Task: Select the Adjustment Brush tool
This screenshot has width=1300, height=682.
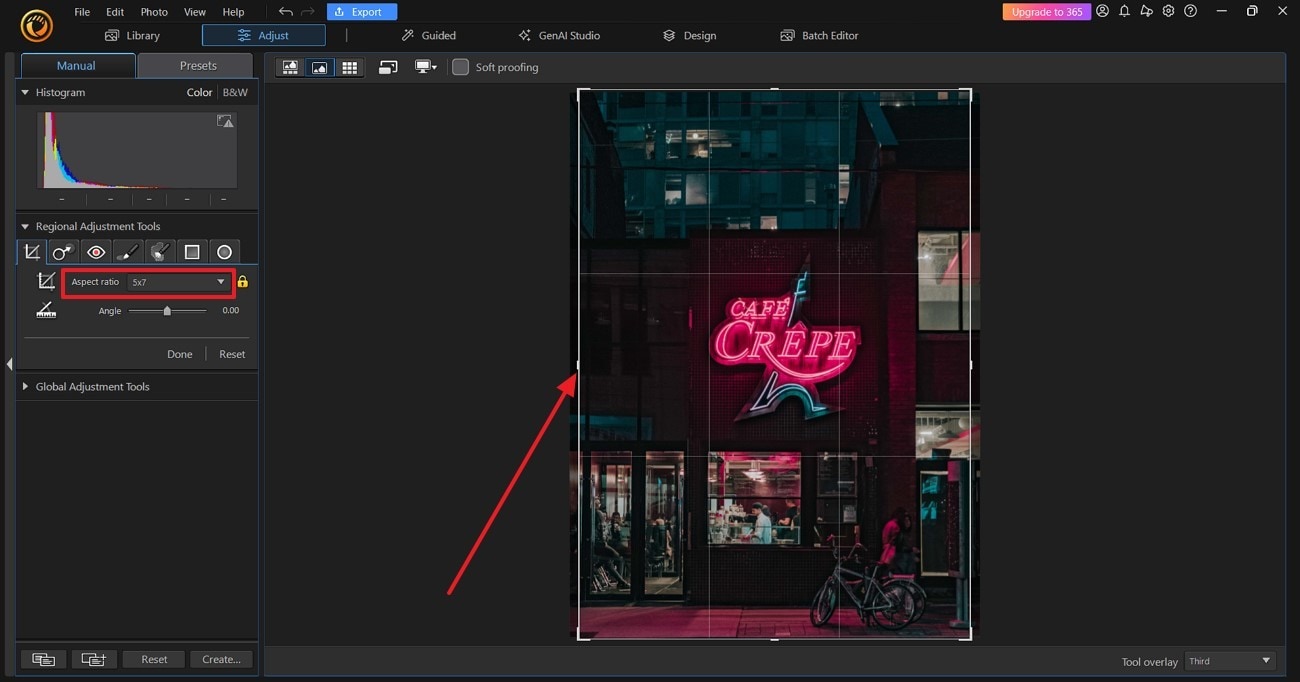Action: [x=128, y=252]
